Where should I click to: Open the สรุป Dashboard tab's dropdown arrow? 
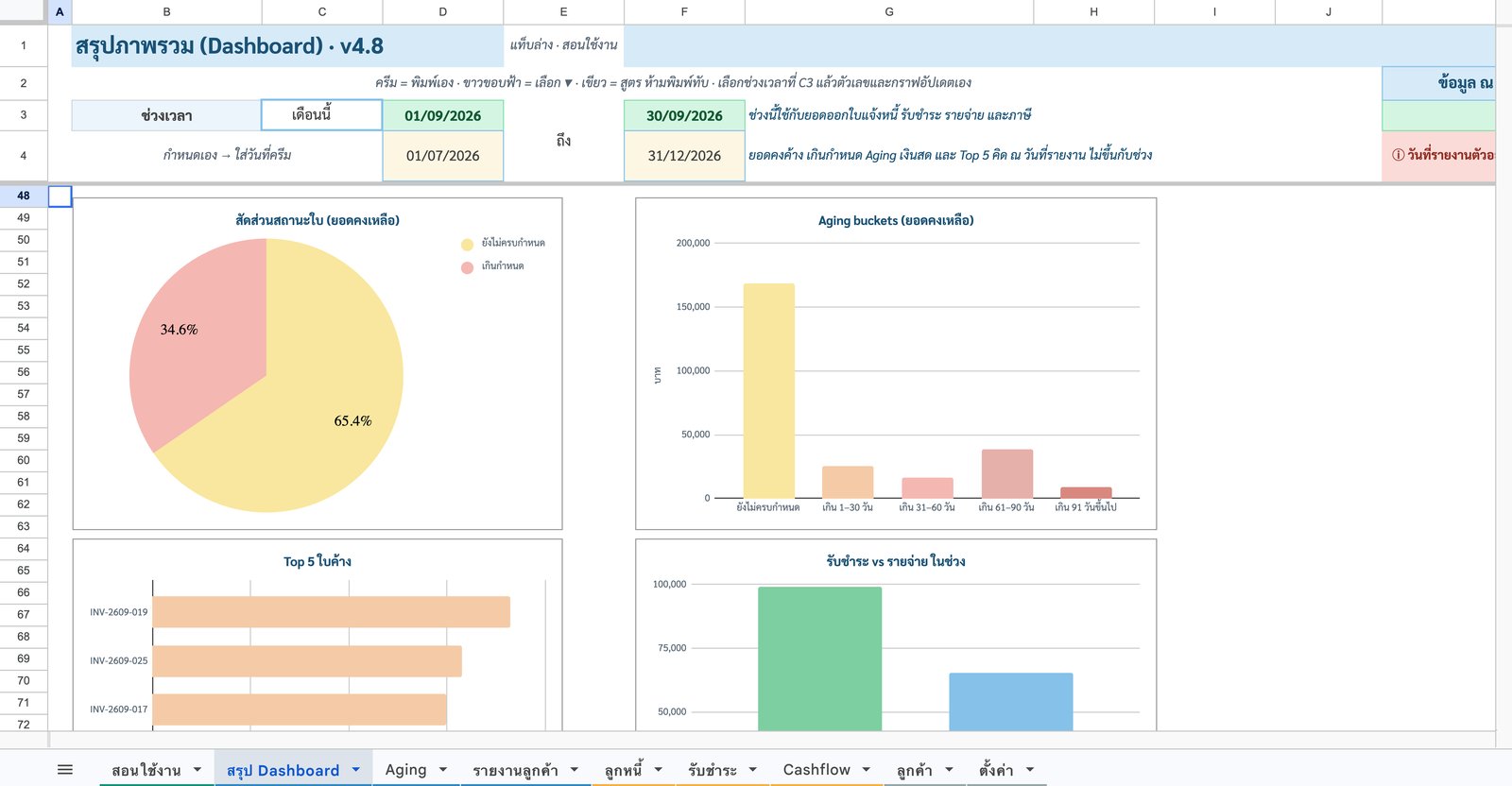coord(356,770)
